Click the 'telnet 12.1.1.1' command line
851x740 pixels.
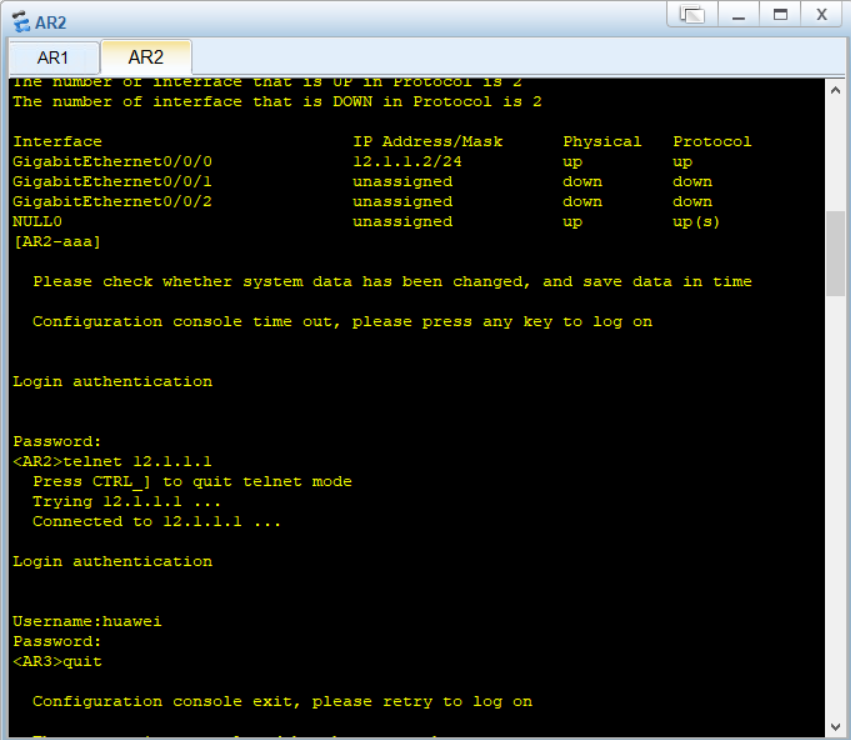click(x=112, y=462)
